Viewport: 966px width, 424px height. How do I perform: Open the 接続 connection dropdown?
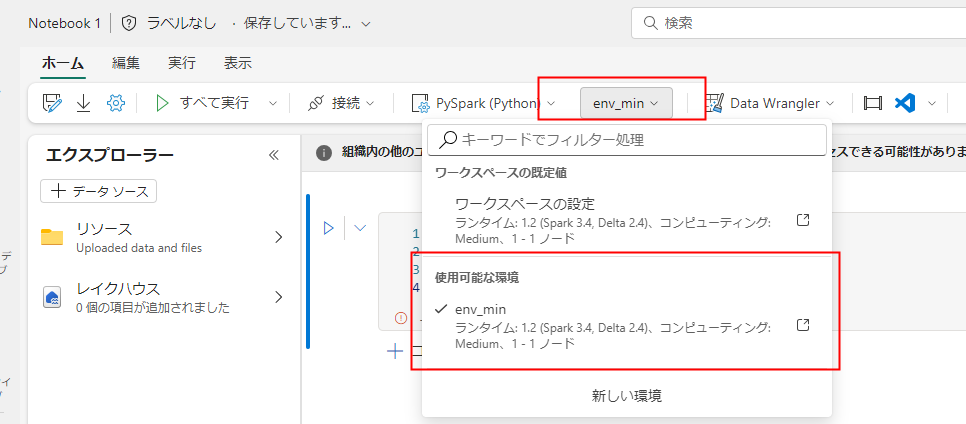click(341, 104)
